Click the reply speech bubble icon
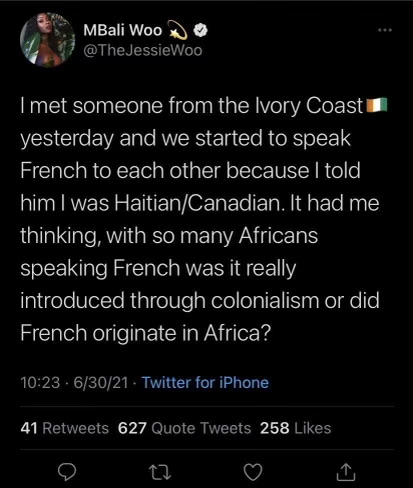This screenshot has height=488, width=413. coord(67,472)
